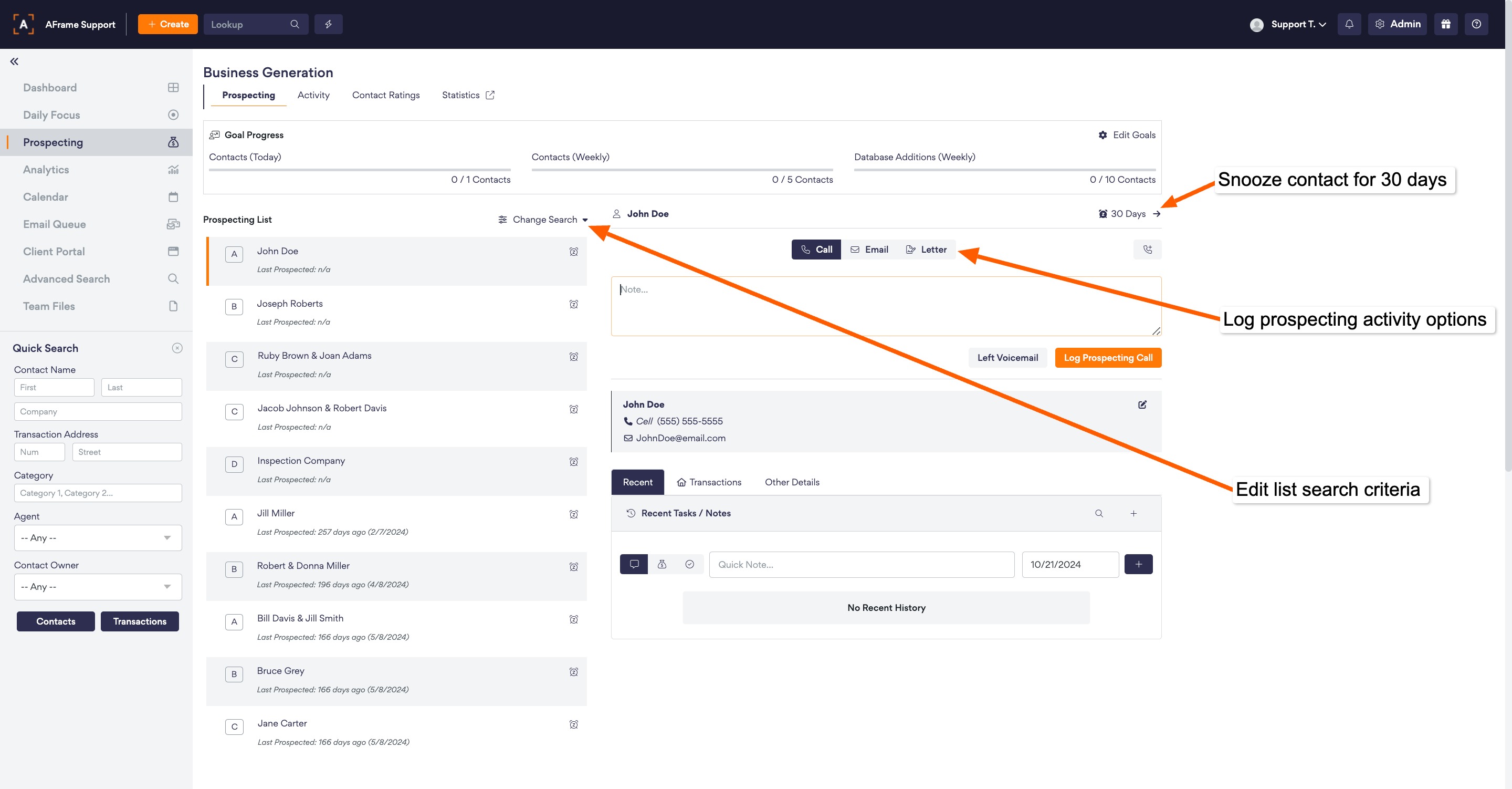Collapse the sidebar with double chevron
This screenshot has width=1512, height=789.
point(14,61)
